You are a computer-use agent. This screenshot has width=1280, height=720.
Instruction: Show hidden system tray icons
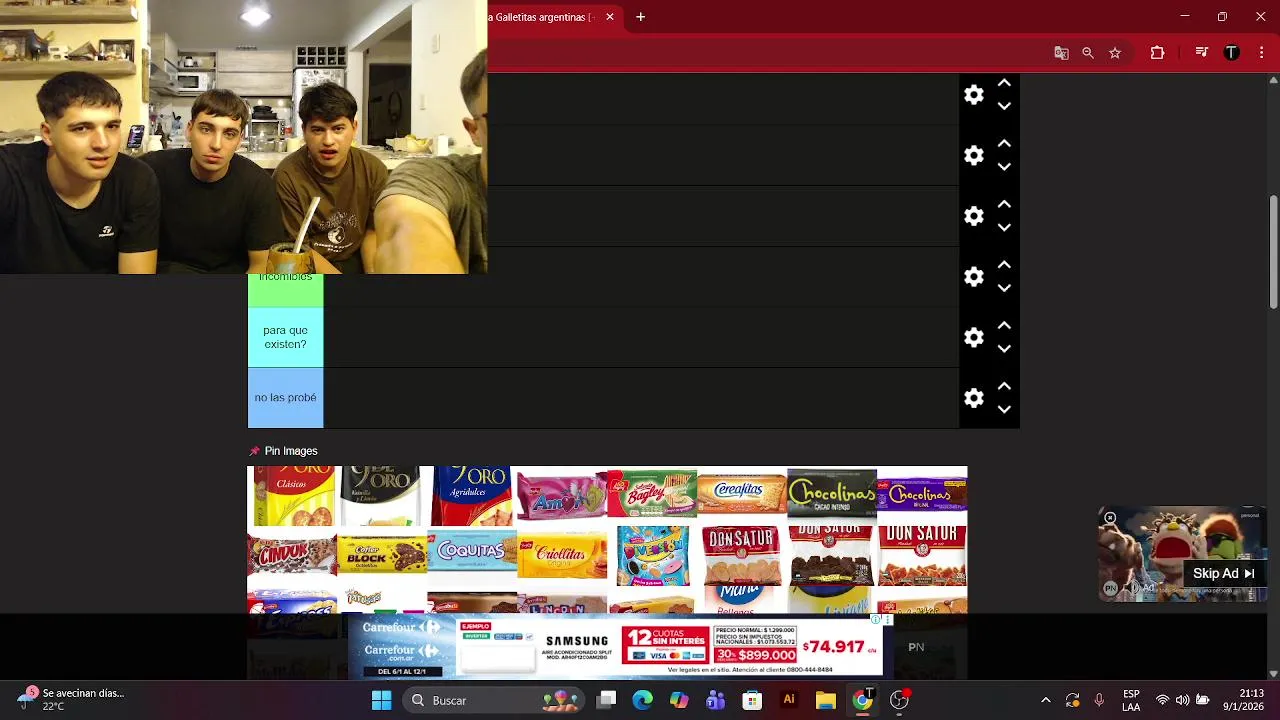(1046, 700)
